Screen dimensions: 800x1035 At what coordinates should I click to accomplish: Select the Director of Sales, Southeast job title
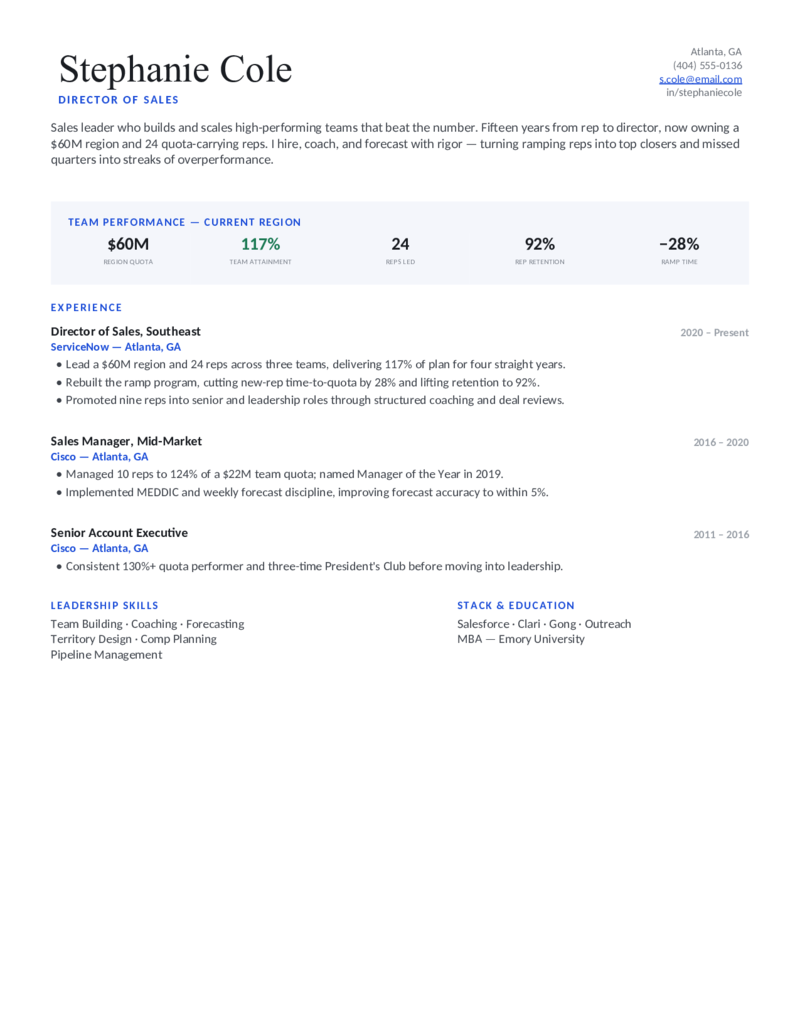pyautogui.click(x=125, y=331)
